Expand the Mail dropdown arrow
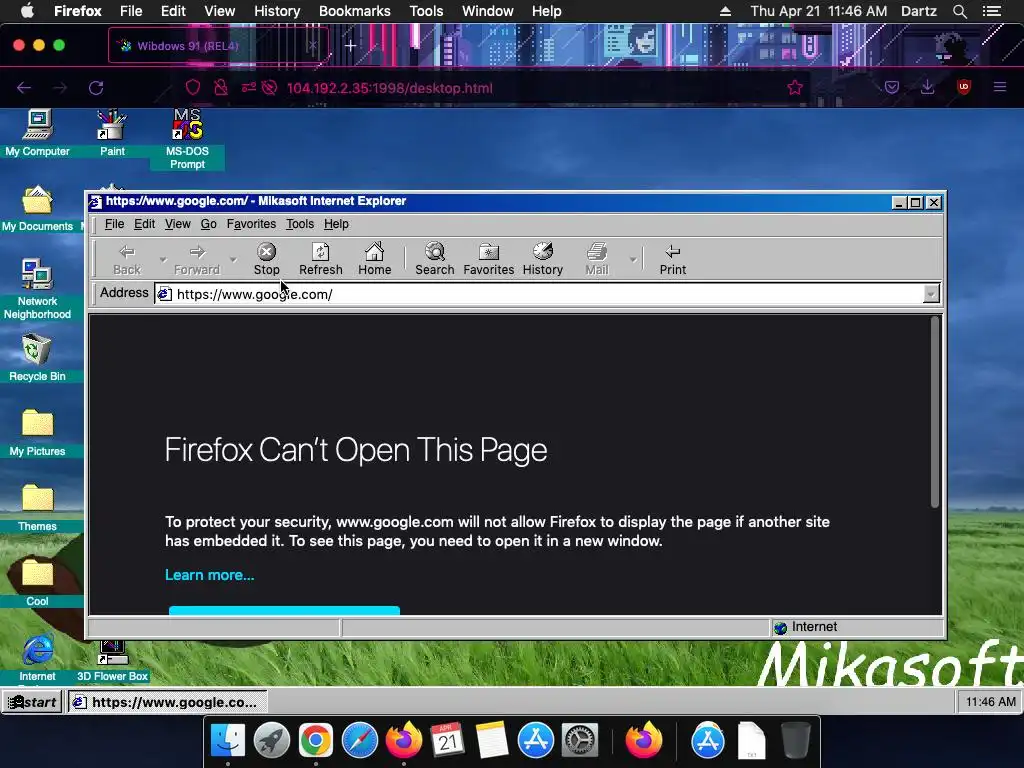Screen dimensions: 1024x768 pyautogui.click(x=633, y=259)
